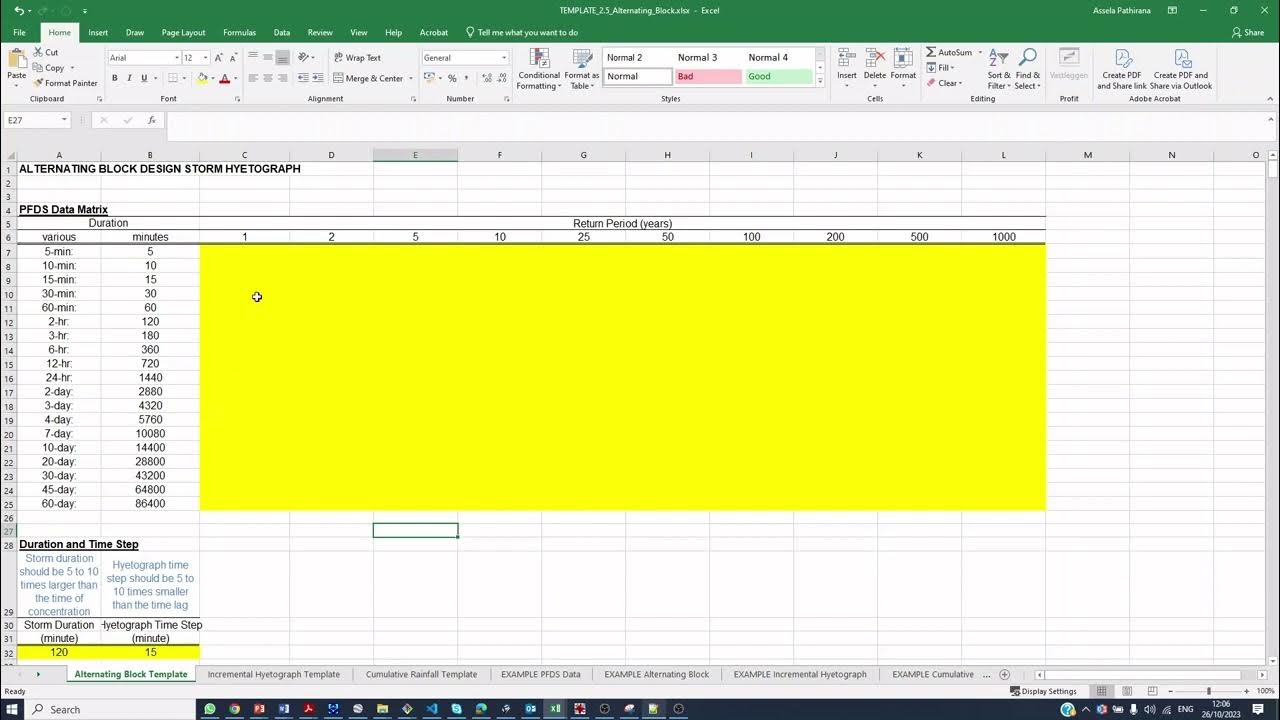This screenshot has height=720, width=1280.
Task: Expand the cell styles gallery More arrow
Action: (820, 80)
